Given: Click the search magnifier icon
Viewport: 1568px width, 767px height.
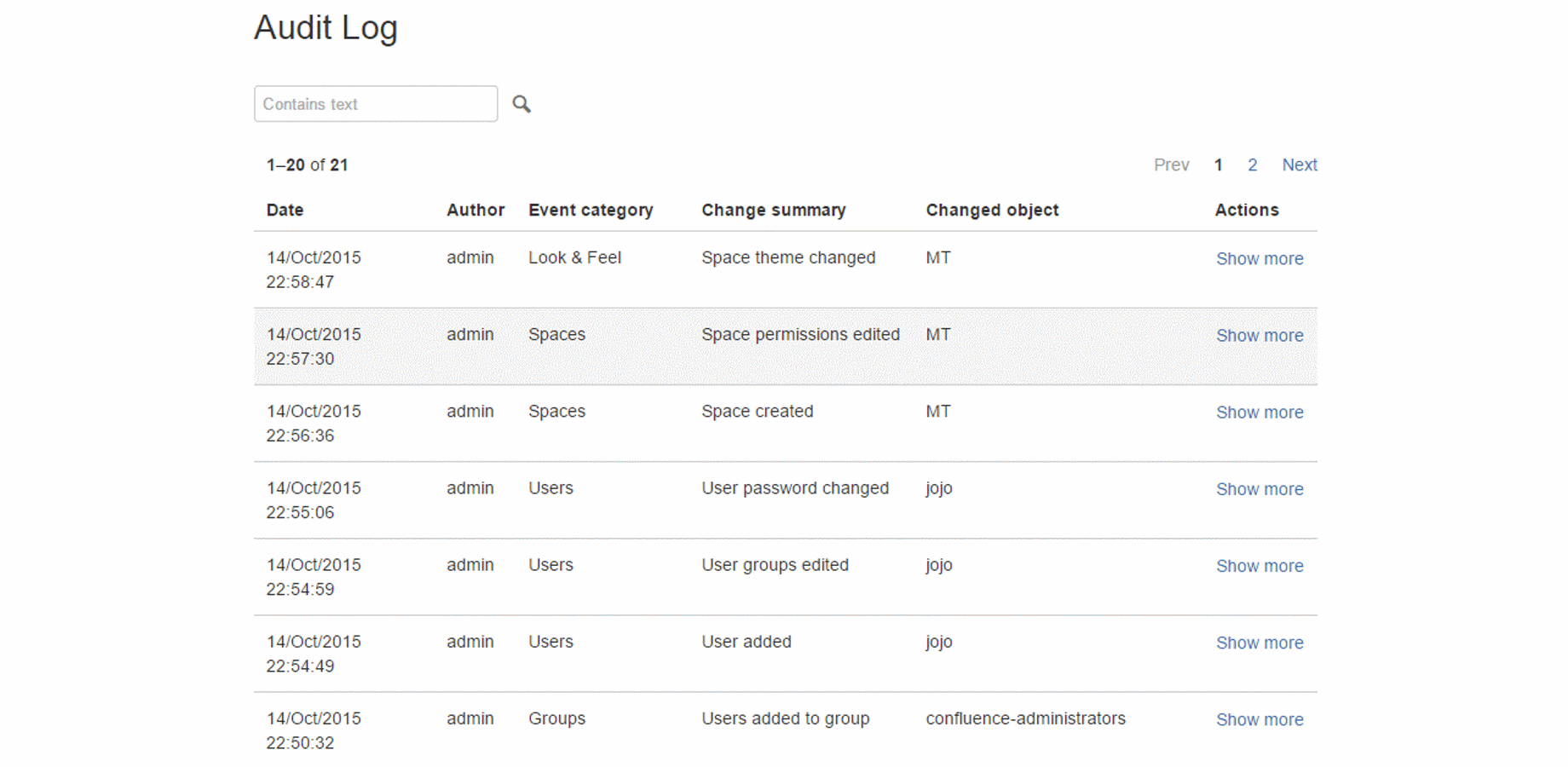Looking at the screenshot, I should 522,104.
